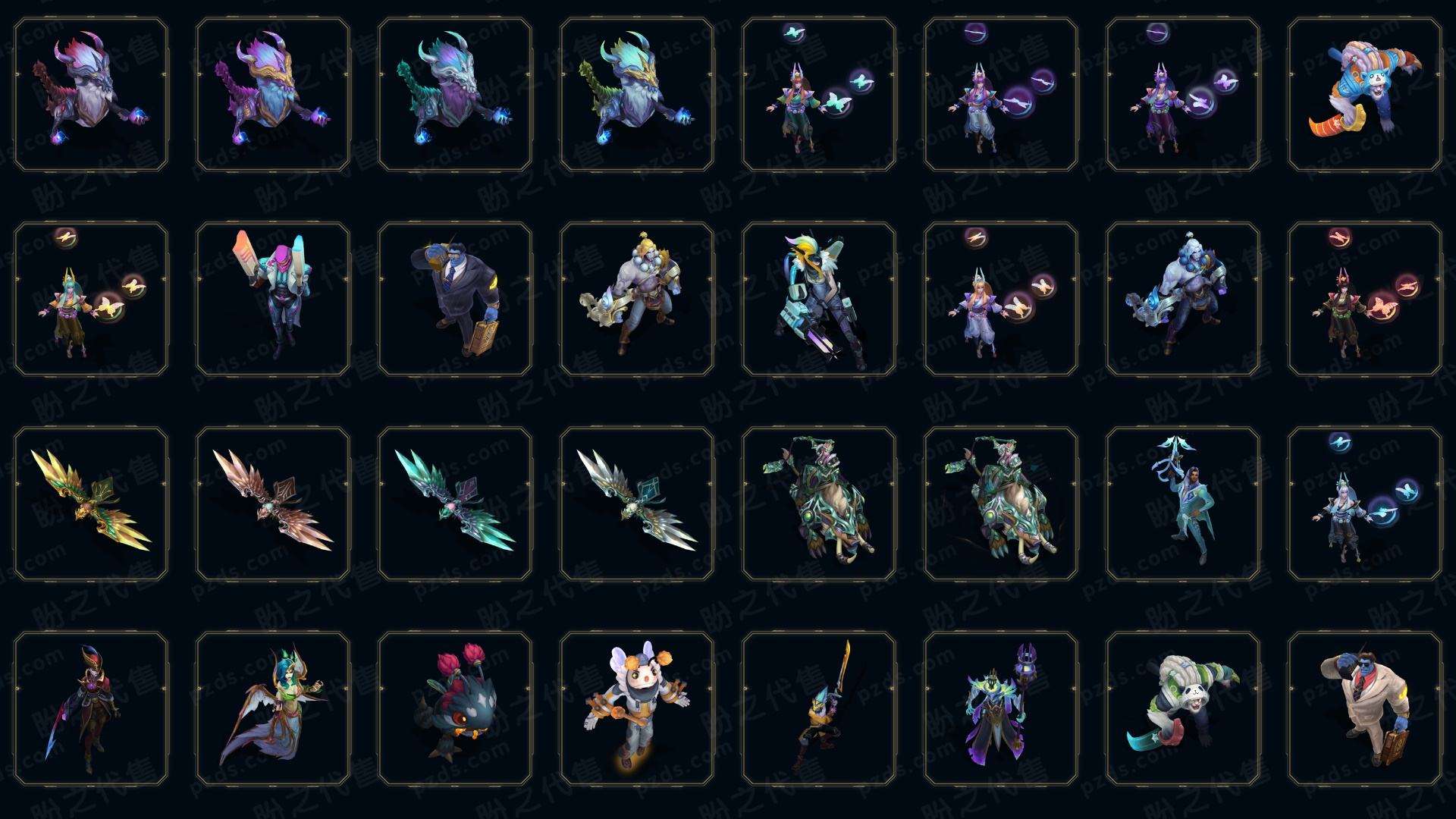
Task: Select the teal-tailed dragon with purple chest
Action: [x=455, y=95]
